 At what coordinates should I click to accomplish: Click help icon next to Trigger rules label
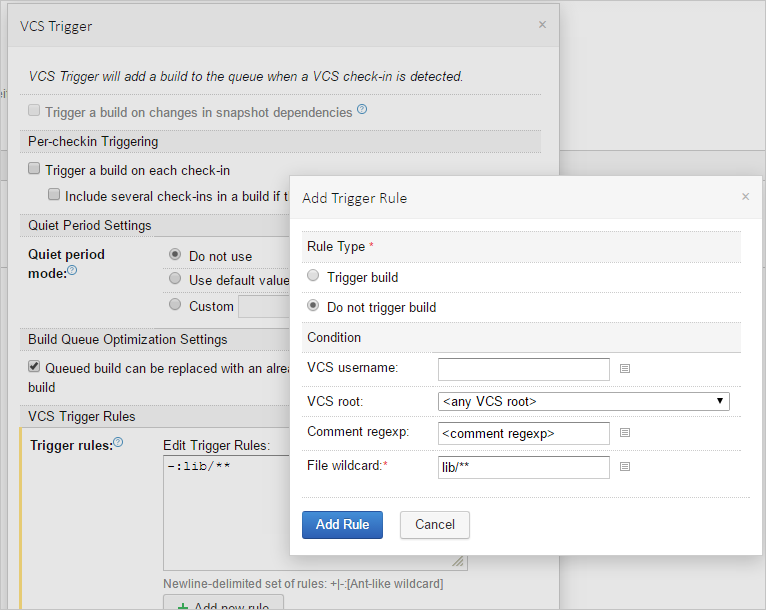pyautogui.click(x=118, y=442)
